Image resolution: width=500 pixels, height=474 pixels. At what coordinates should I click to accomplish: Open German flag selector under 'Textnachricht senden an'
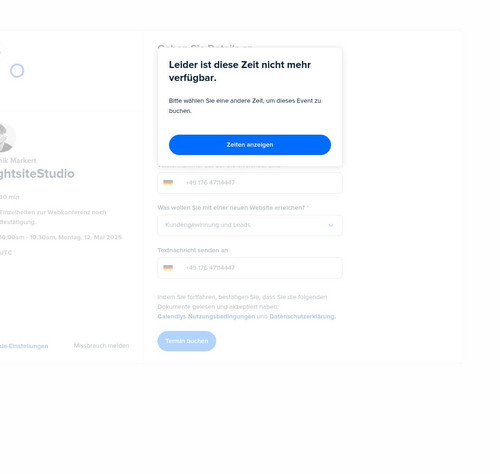168,268
